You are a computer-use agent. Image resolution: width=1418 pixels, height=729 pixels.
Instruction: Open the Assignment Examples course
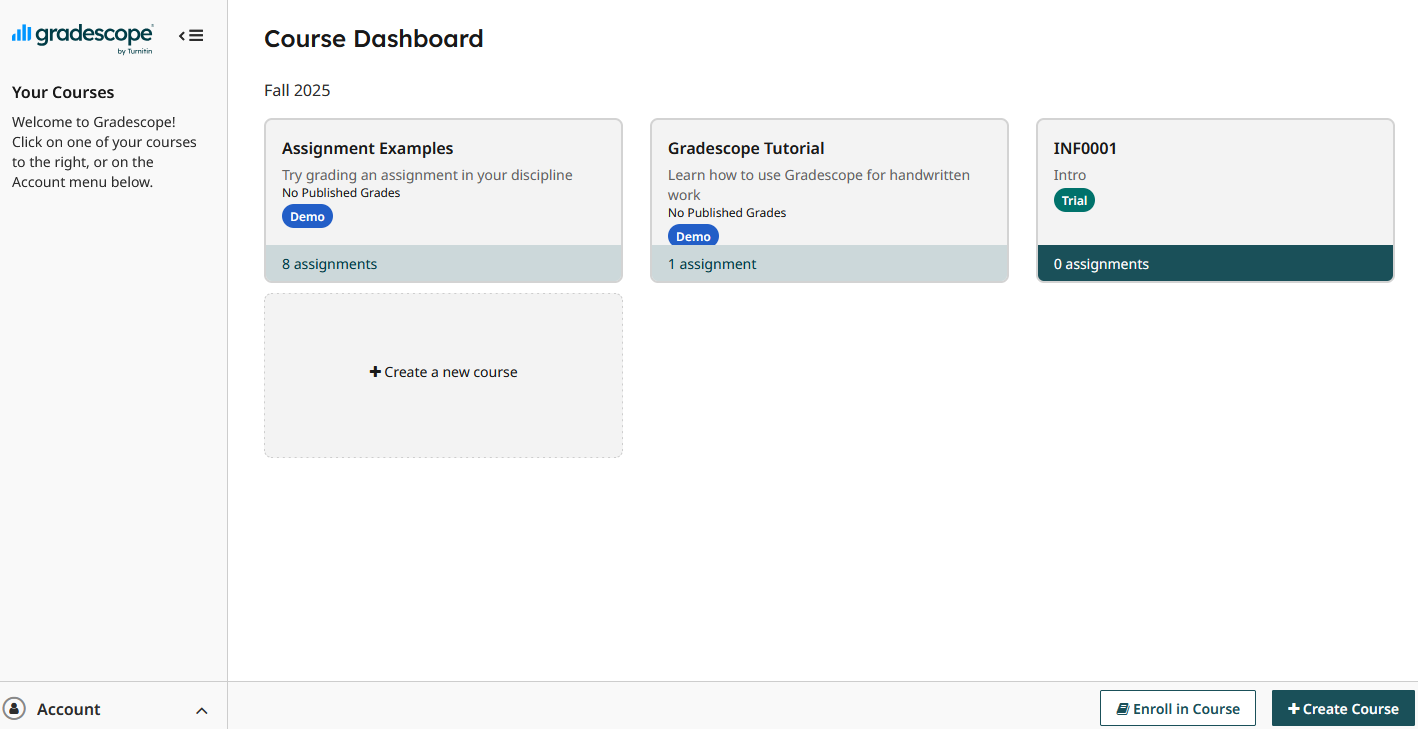[x=368, y=149]
